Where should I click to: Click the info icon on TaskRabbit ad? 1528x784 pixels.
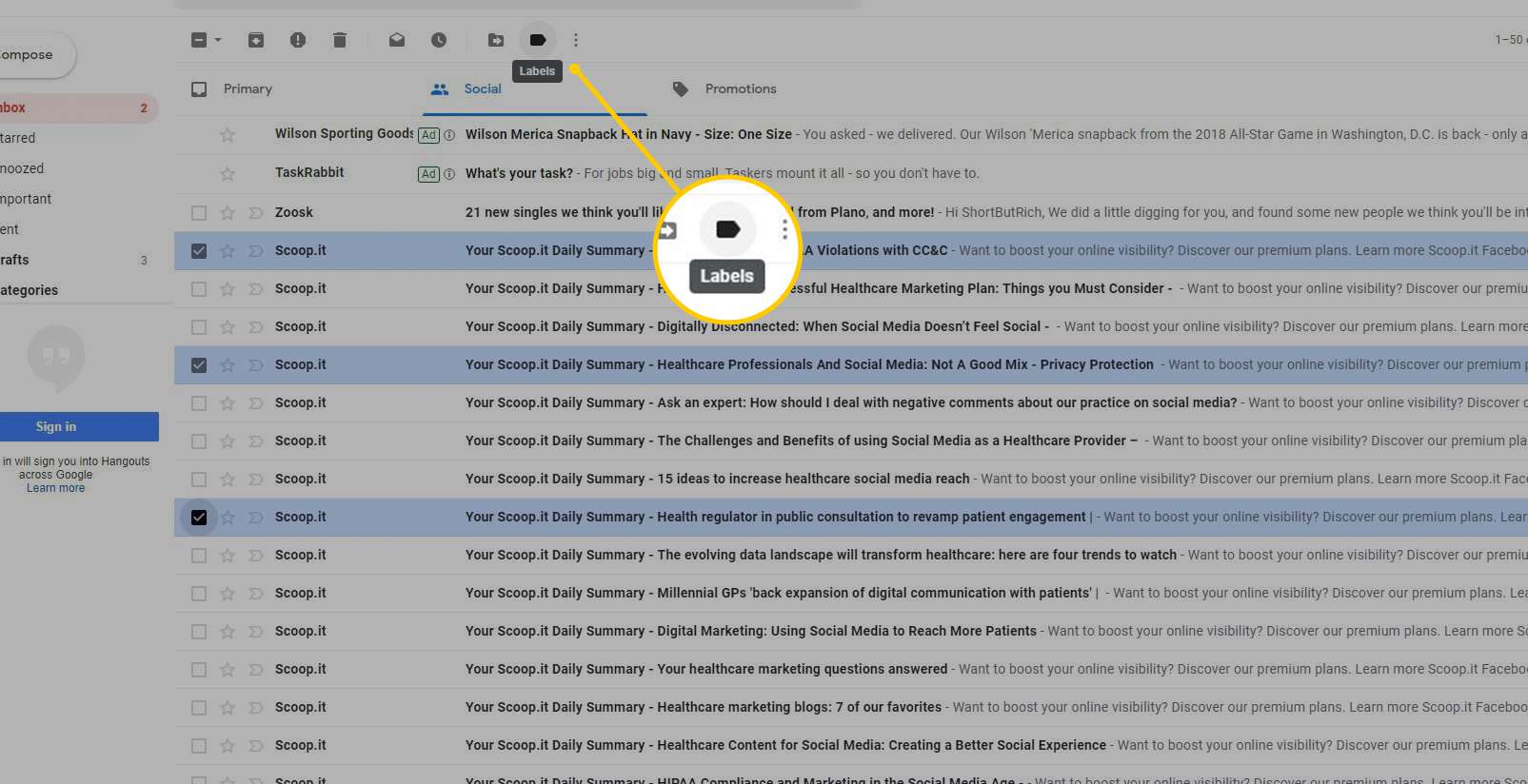(449, 174)
